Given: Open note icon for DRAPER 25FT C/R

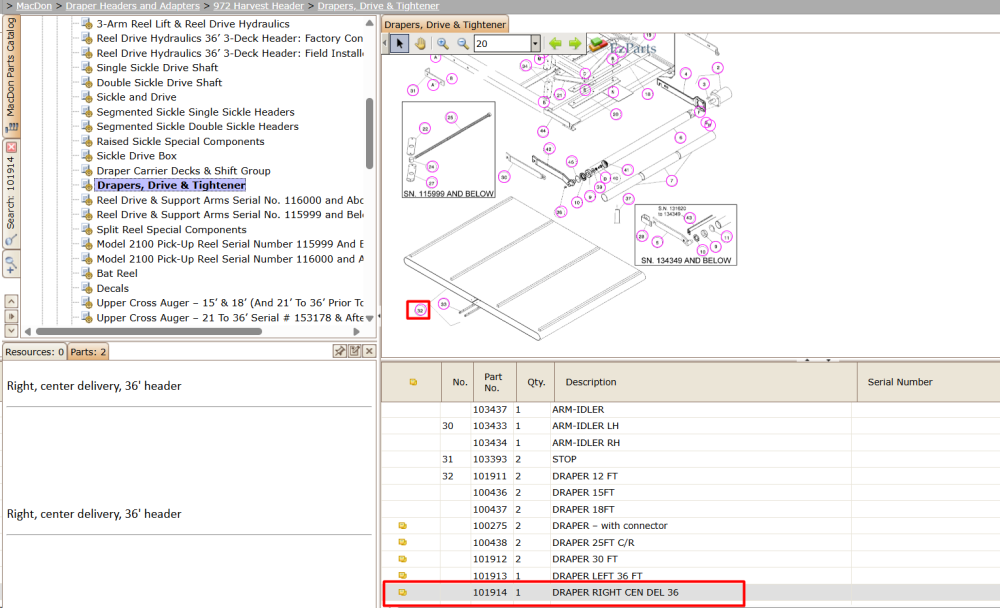Looking at the screenshot, I should [402, 542].
